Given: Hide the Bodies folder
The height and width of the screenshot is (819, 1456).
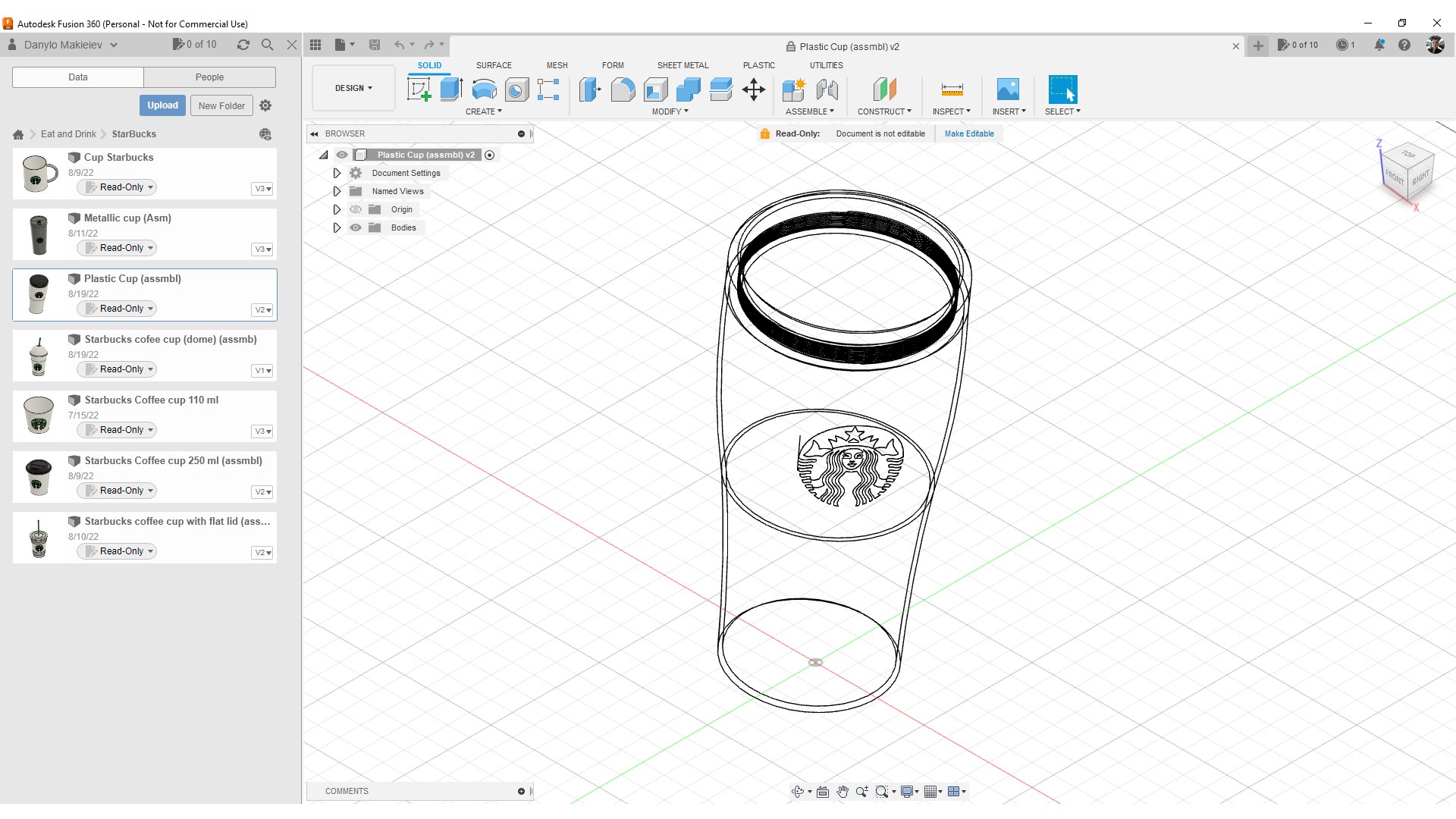Looking at the screenshot, I should (x=355, y=227).
